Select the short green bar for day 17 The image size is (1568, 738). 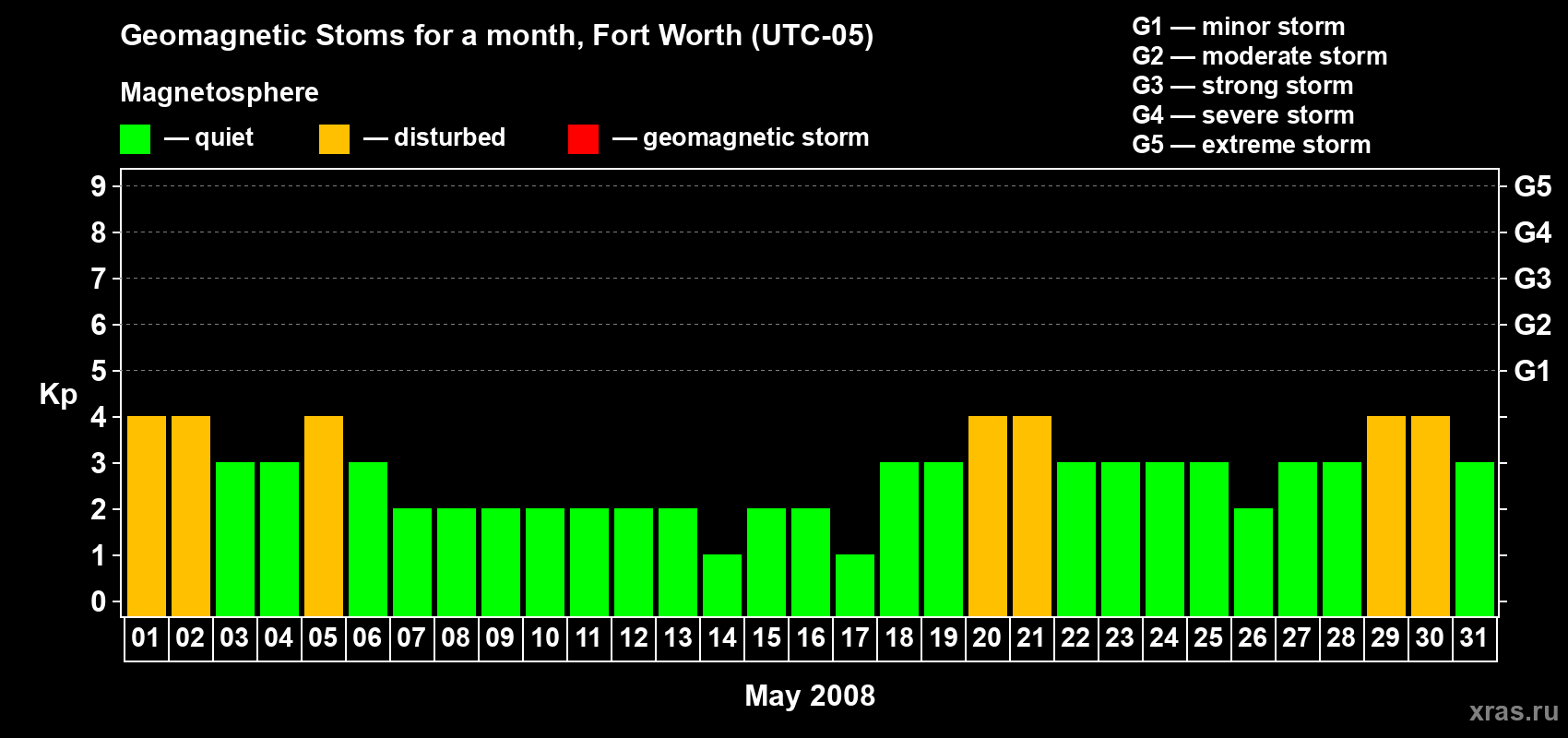click(x=855, y=585)
